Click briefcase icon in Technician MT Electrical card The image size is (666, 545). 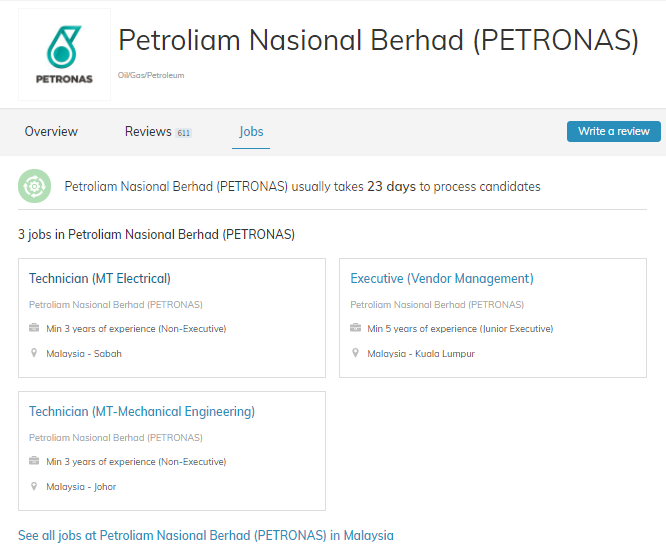pos(34,328)
